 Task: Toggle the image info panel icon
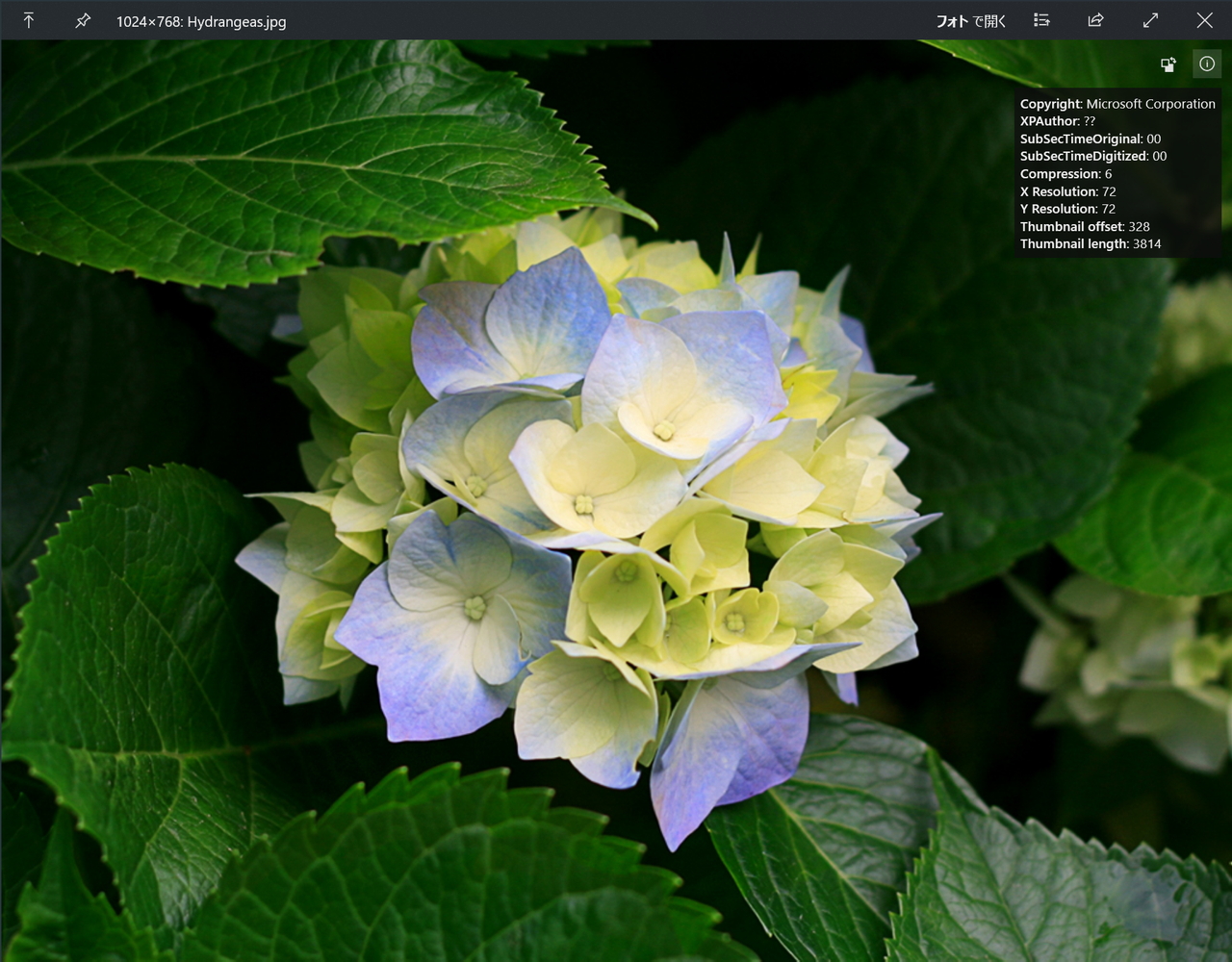[x=1207, y=64]
